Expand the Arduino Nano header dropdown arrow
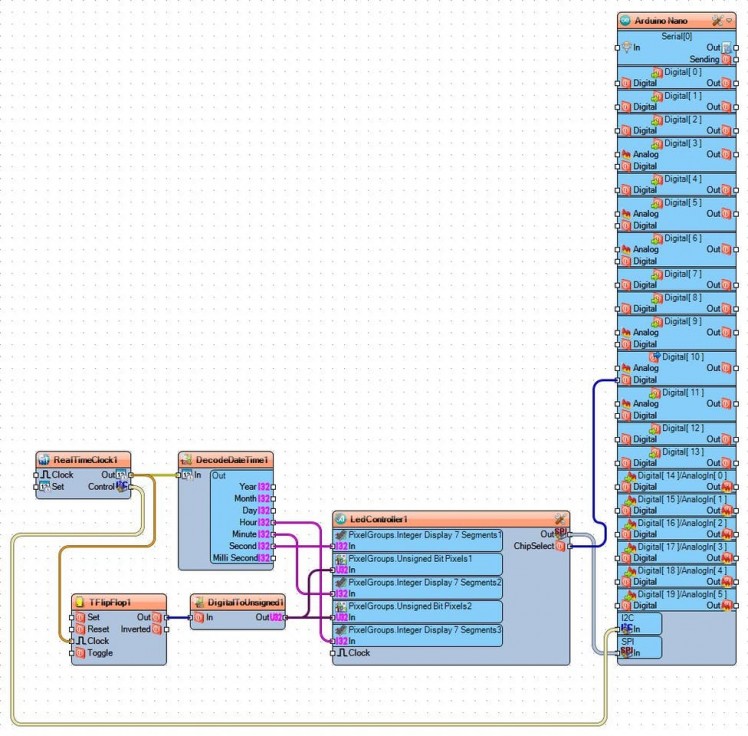 coord(729,21)
